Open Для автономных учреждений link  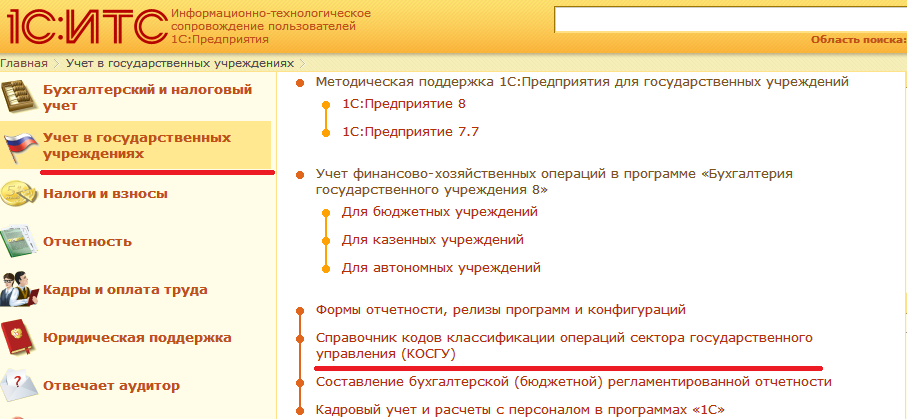point(441,268)
